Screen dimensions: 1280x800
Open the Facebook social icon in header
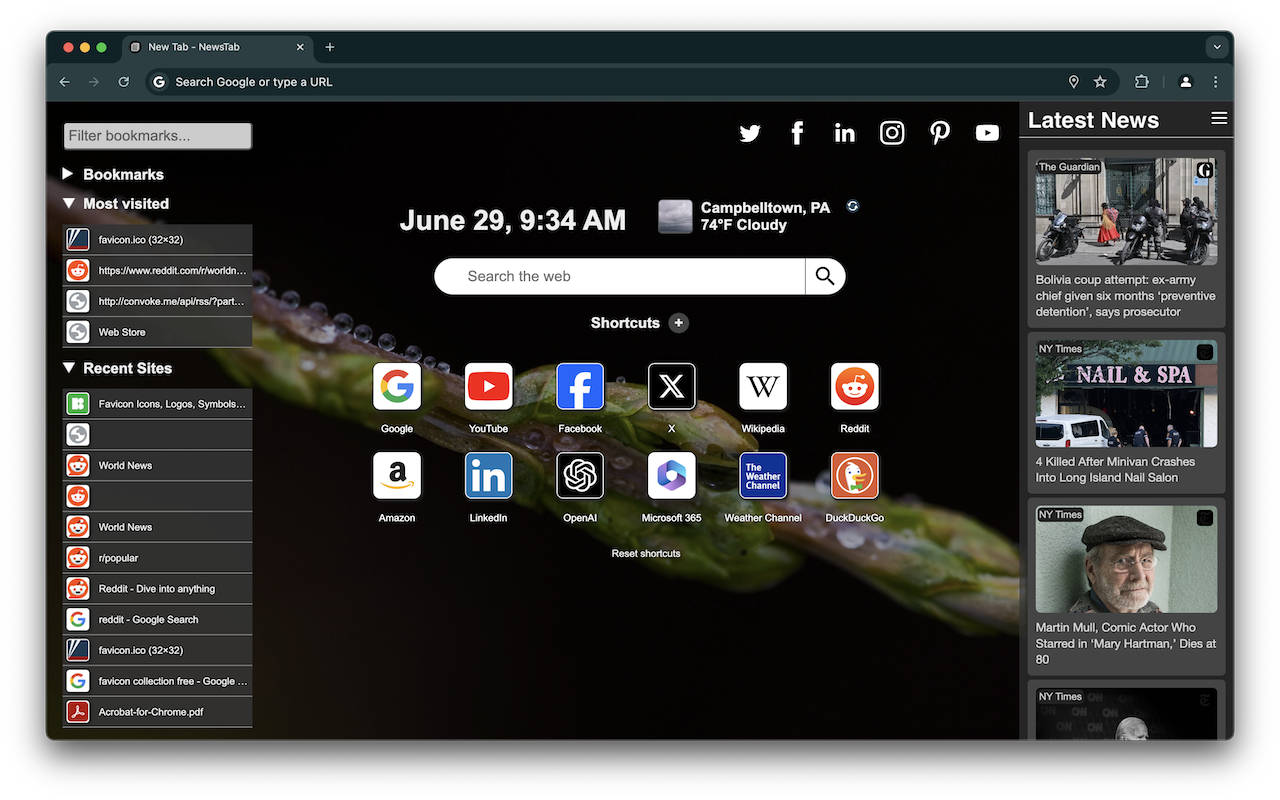[797, 133]
